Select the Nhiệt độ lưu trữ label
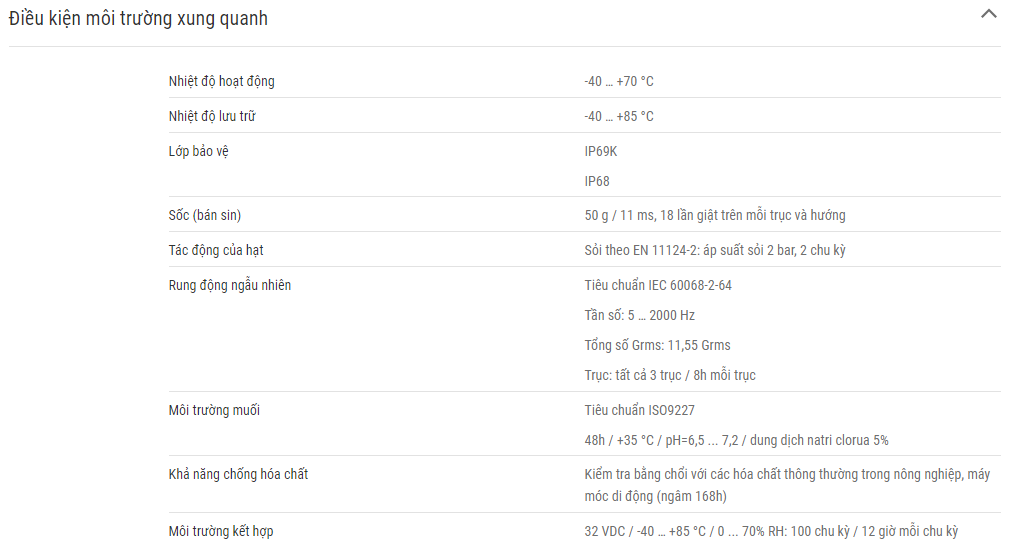 [x=212, y=116]
